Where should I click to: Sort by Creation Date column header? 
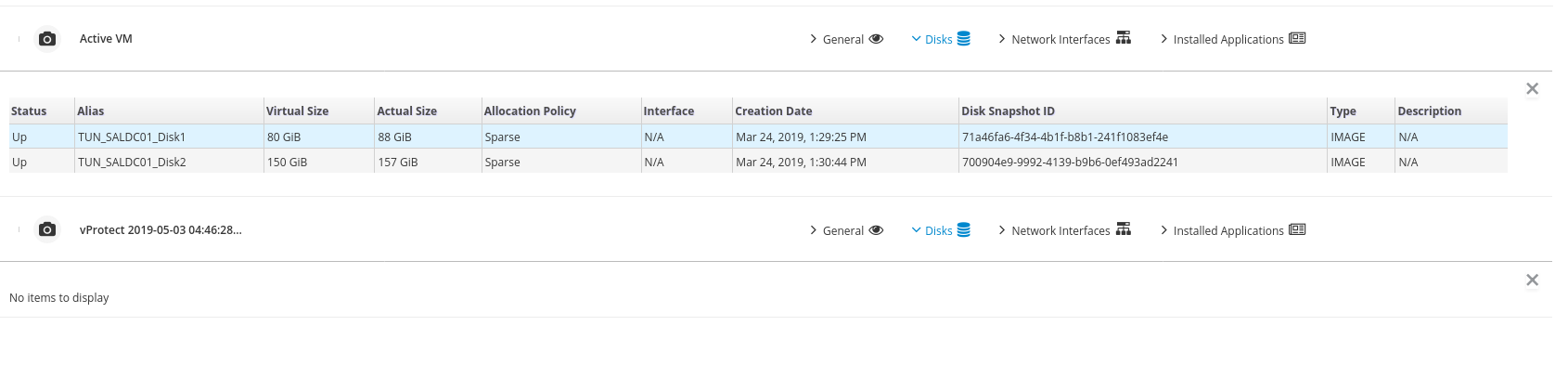pyautogui.click(x=774, y=111)
